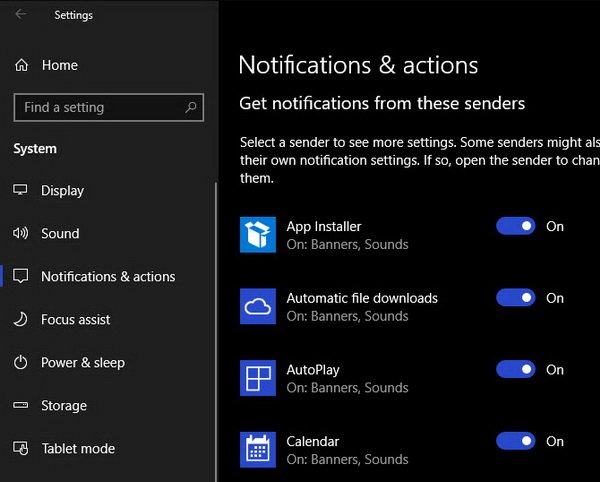Open Storage settings
Screen dimensions: 600x482
(64, 406)
